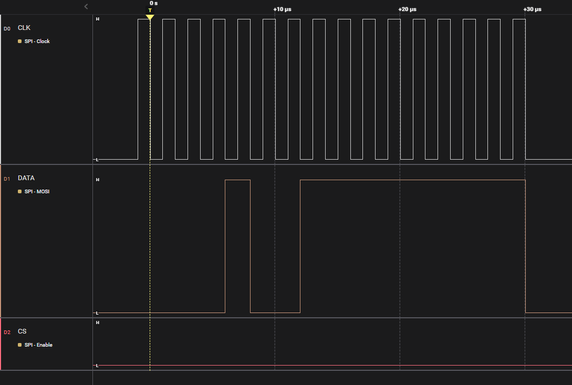Viewport: 572px width, 385px height.
Task: Select the DATA channel label
Action: point(26,178)
